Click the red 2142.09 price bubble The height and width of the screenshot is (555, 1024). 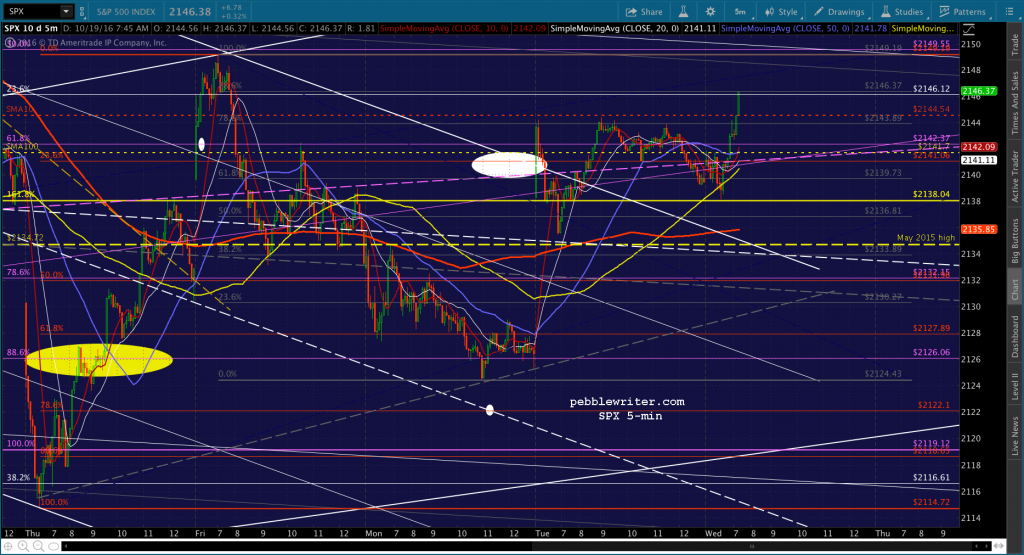[x=979, y=148]
